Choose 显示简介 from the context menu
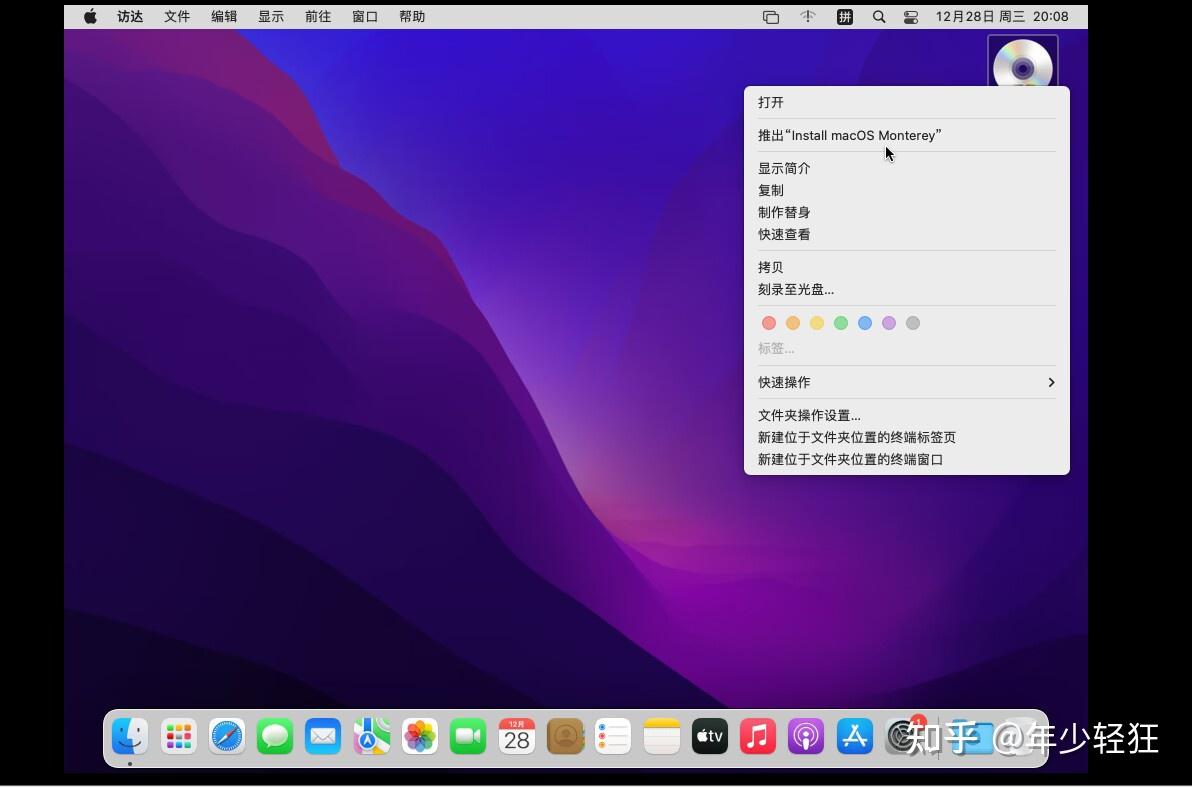The height and width of the screenshot is (787, 1192). [x=784, y=168]
